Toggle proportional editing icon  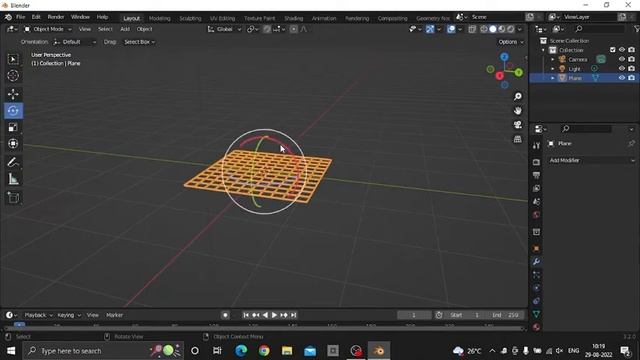(x=293, y=29)
